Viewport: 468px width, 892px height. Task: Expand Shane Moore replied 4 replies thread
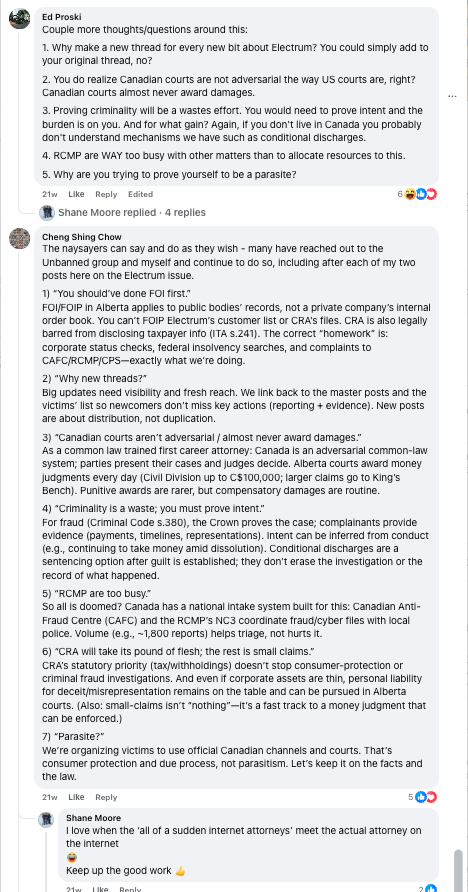click(x=132, y=213)
